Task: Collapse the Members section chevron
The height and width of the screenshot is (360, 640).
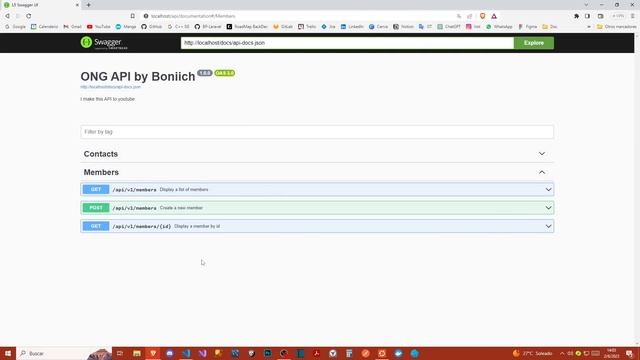Action: click(x=542, y=172)
